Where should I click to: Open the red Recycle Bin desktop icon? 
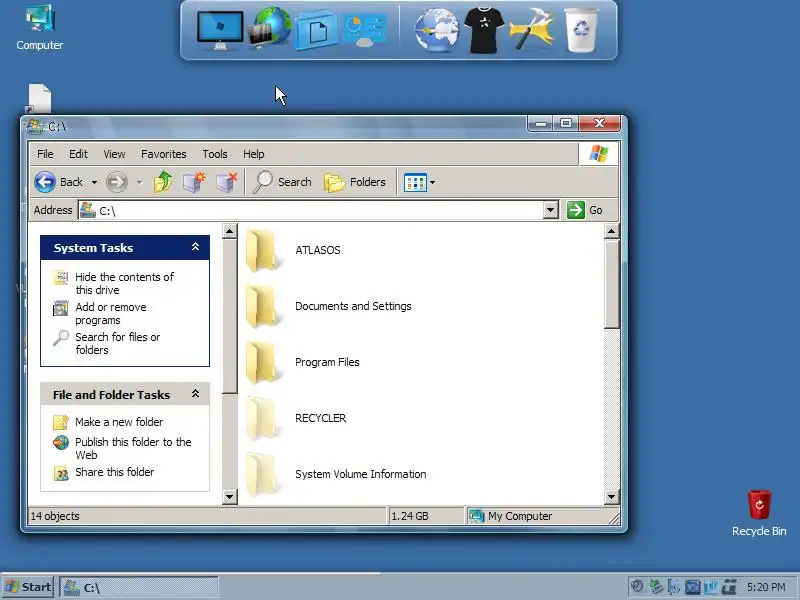759,513
